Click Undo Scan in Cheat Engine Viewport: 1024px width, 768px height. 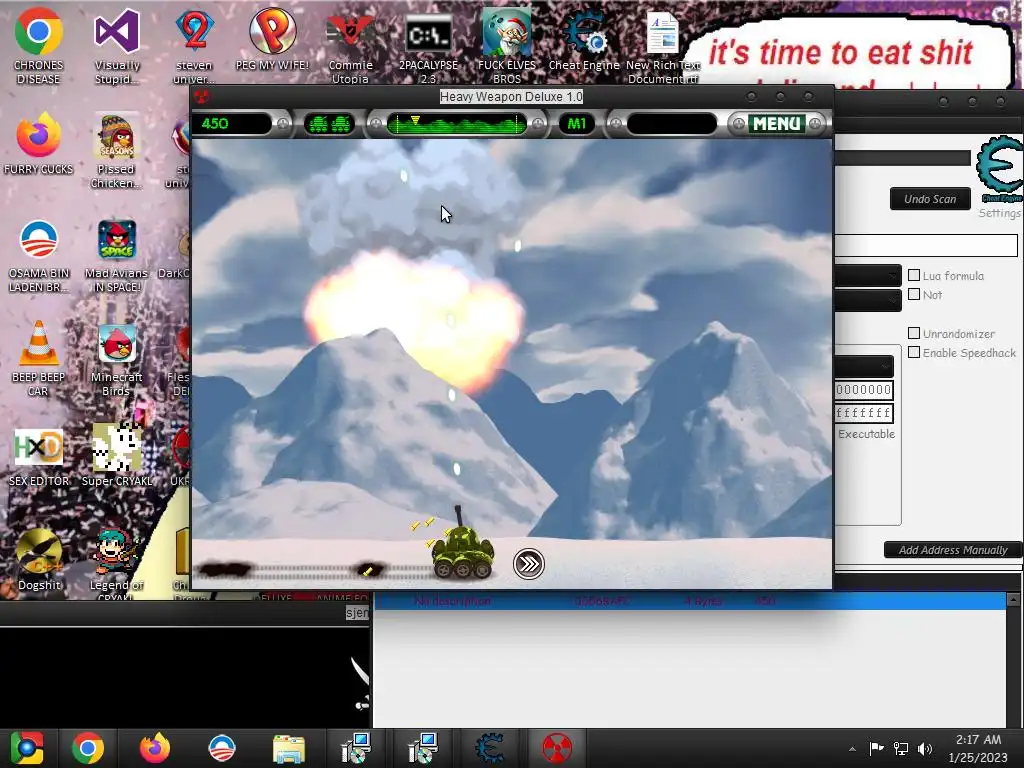[930, 199]
